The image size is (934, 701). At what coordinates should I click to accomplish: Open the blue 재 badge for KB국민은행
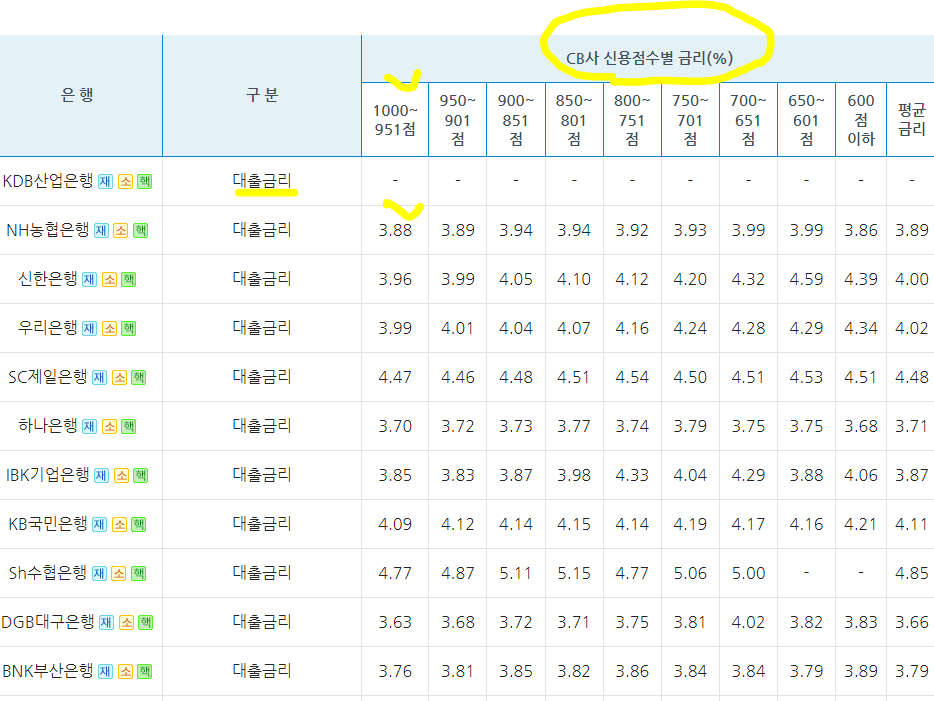[99, 525]
